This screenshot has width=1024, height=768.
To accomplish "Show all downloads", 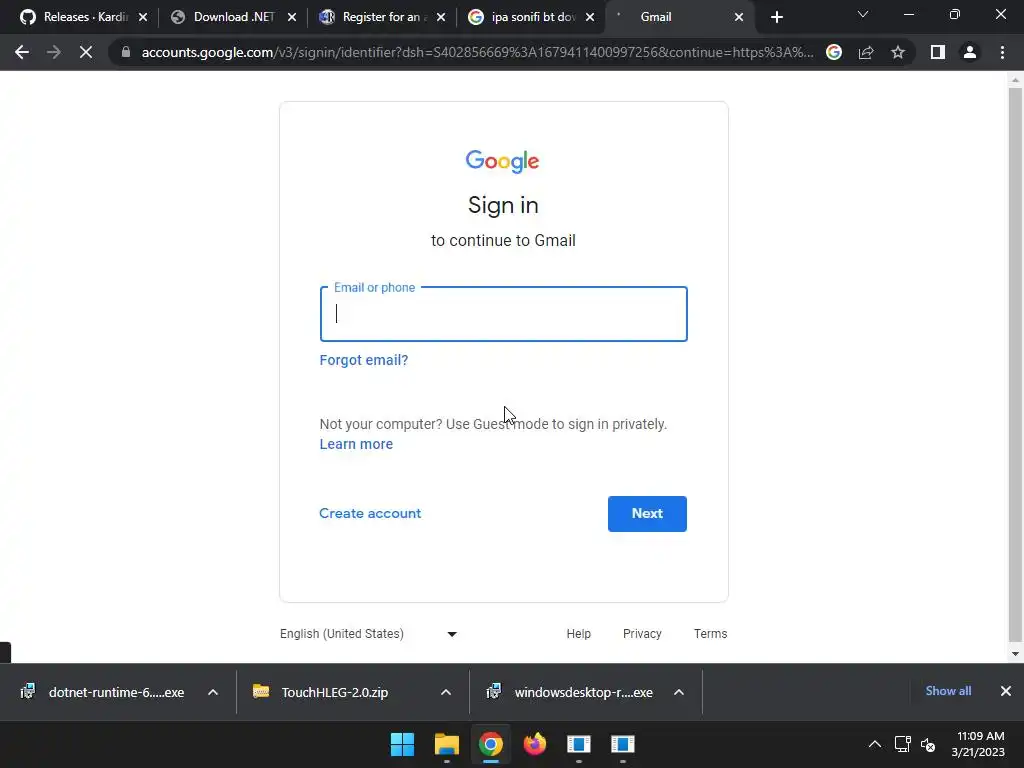I will tap(948, 691).
